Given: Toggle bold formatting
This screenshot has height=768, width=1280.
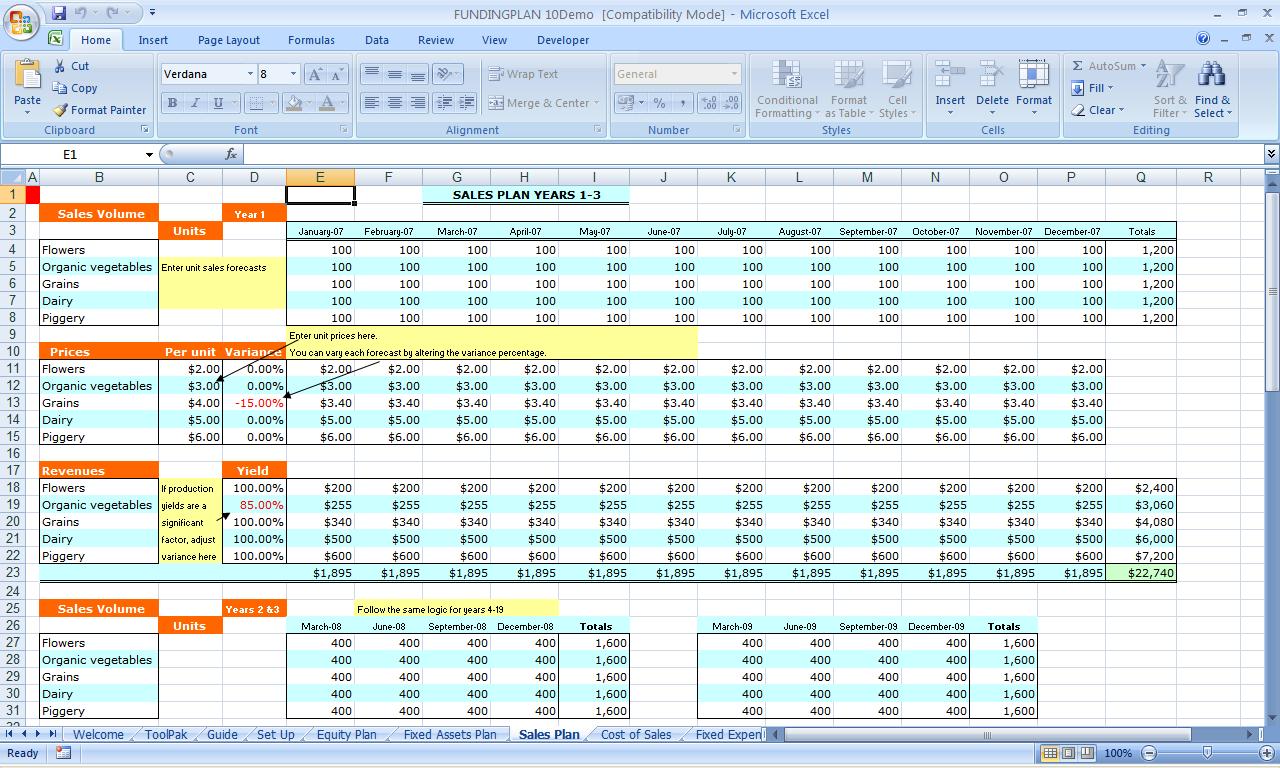Looking at the screenshot, I should point(172,103).
